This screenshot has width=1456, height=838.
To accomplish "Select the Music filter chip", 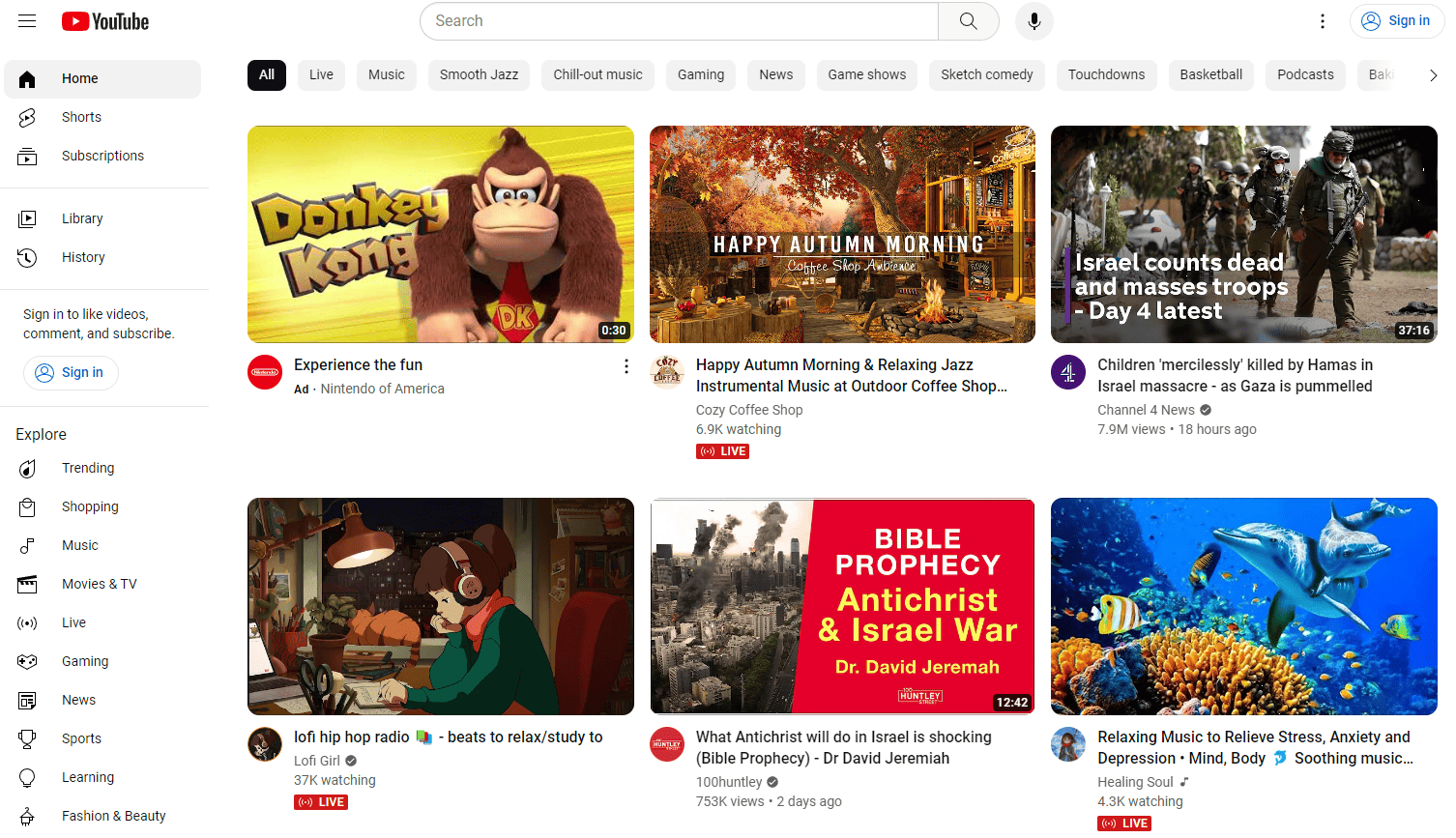I will (x=387, y=74).
